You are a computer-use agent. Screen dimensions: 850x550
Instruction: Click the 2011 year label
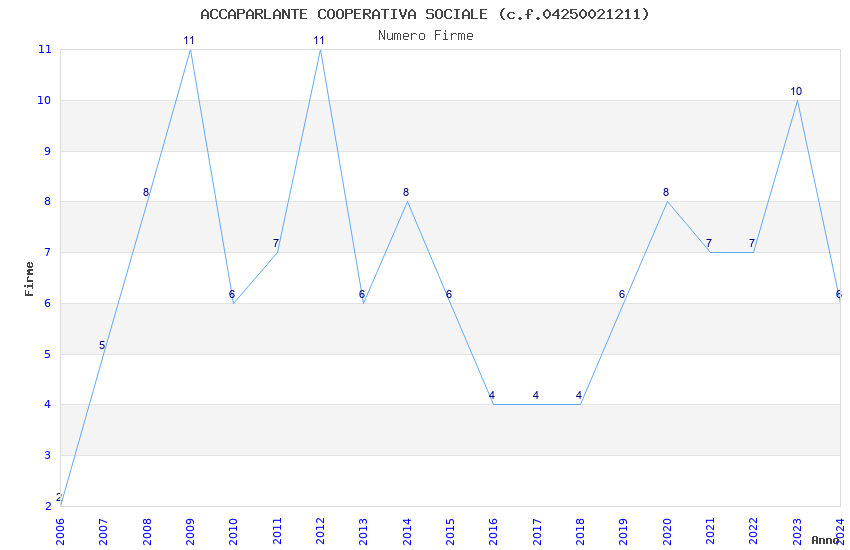276,531
